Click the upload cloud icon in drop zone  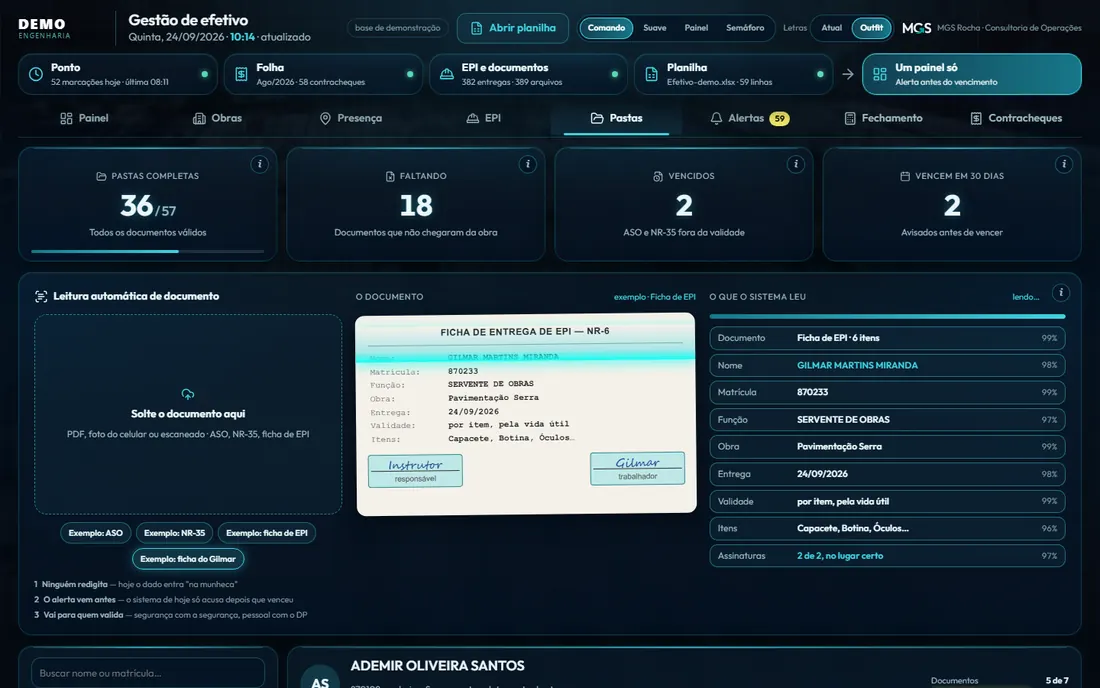(x=188, y=394)
